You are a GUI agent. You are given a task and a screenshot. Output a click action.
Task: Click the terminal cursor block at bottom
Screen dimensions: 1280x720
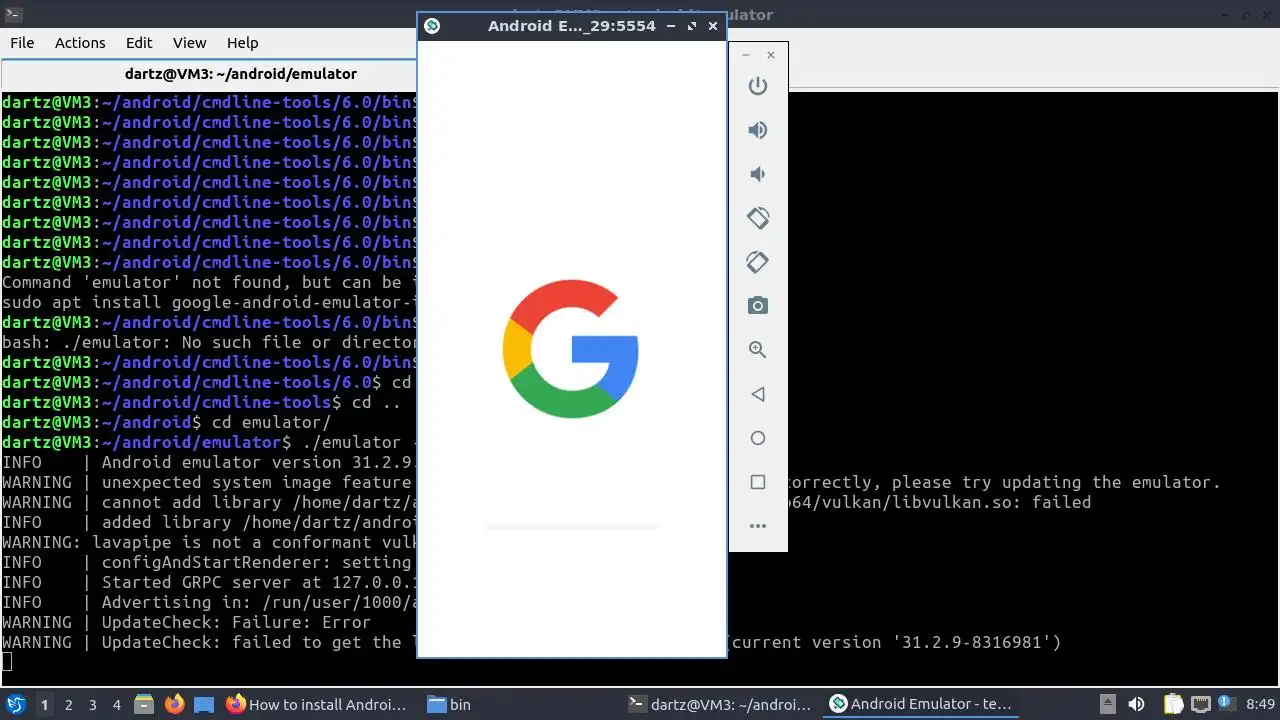tap(7, 661)
